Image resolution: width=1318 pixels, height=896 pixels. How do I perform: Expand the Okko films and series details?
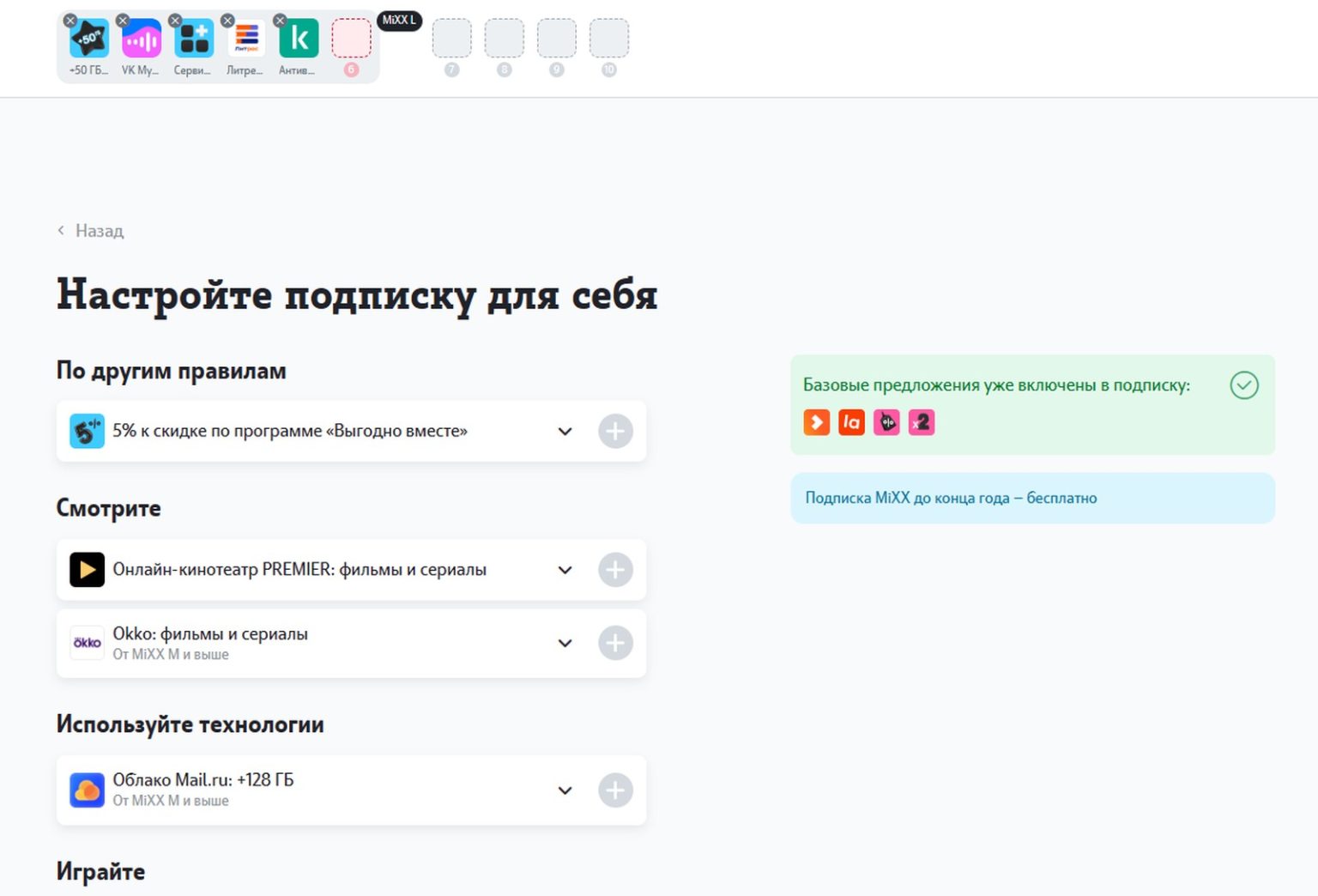[x=565, y=643]
